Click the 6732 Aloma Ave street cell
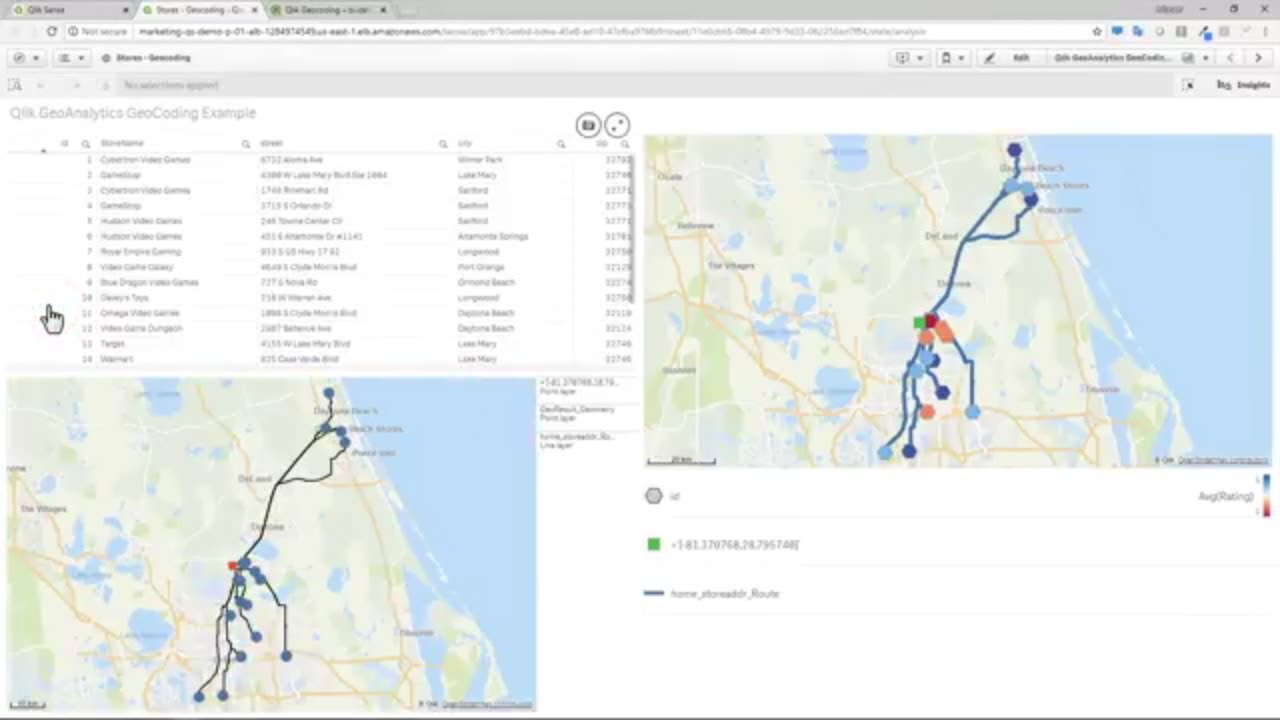The height and width of the screenshot is (720, 1280). 291,160
